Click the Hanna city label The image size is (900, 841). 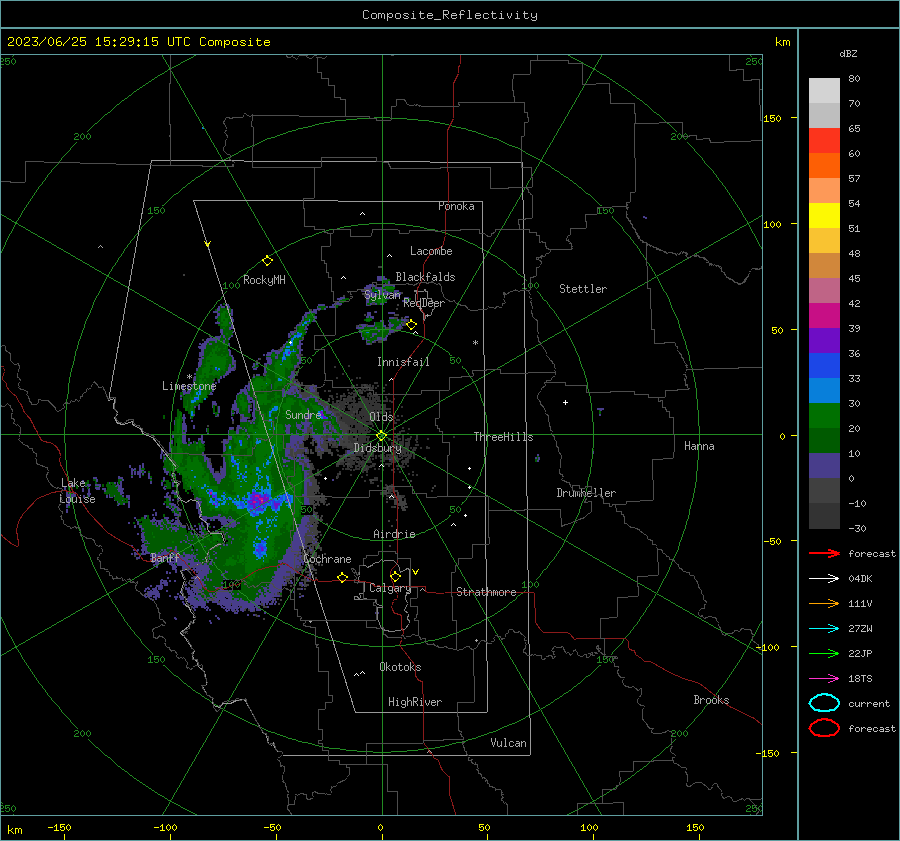click(x=699, y=446)
